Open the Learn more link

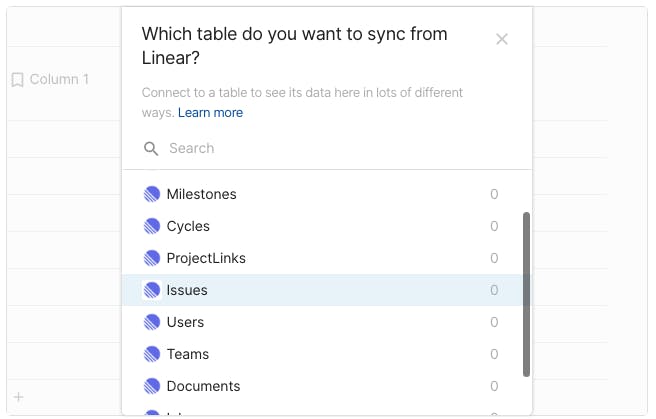tap(210, 113)
